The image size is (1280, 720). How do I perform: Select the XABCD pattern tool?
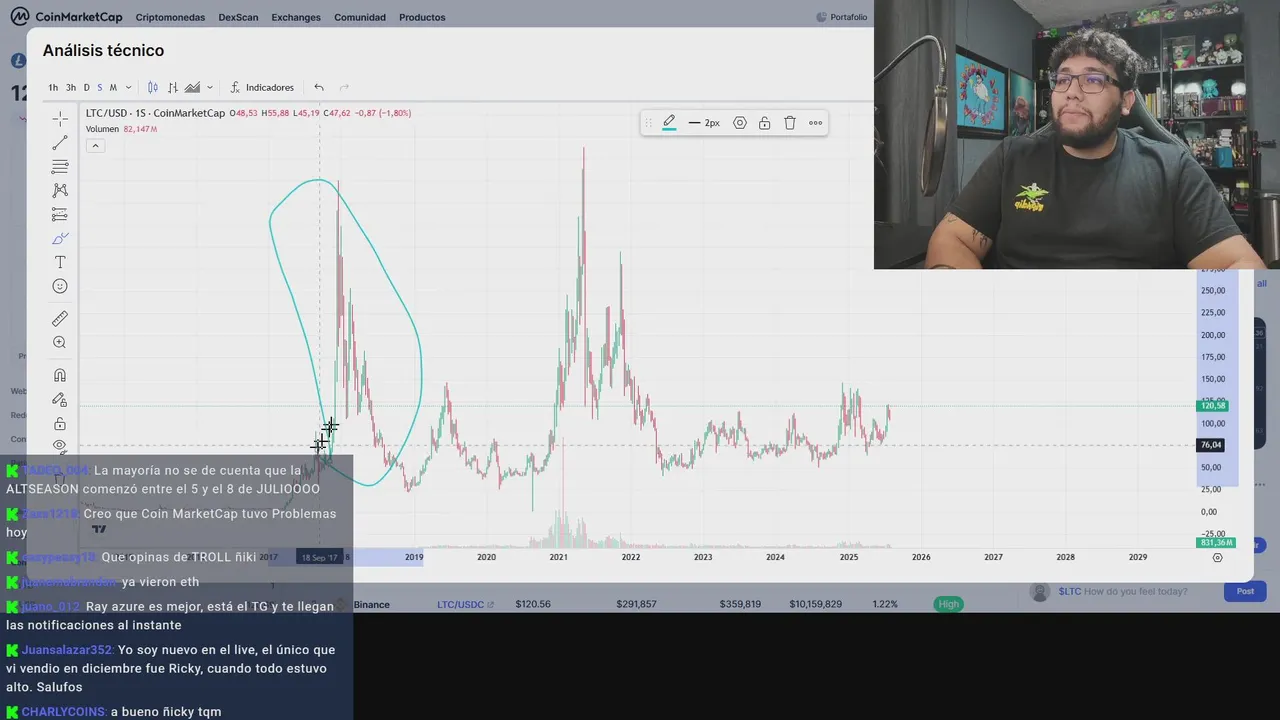(x=60, y=190)
